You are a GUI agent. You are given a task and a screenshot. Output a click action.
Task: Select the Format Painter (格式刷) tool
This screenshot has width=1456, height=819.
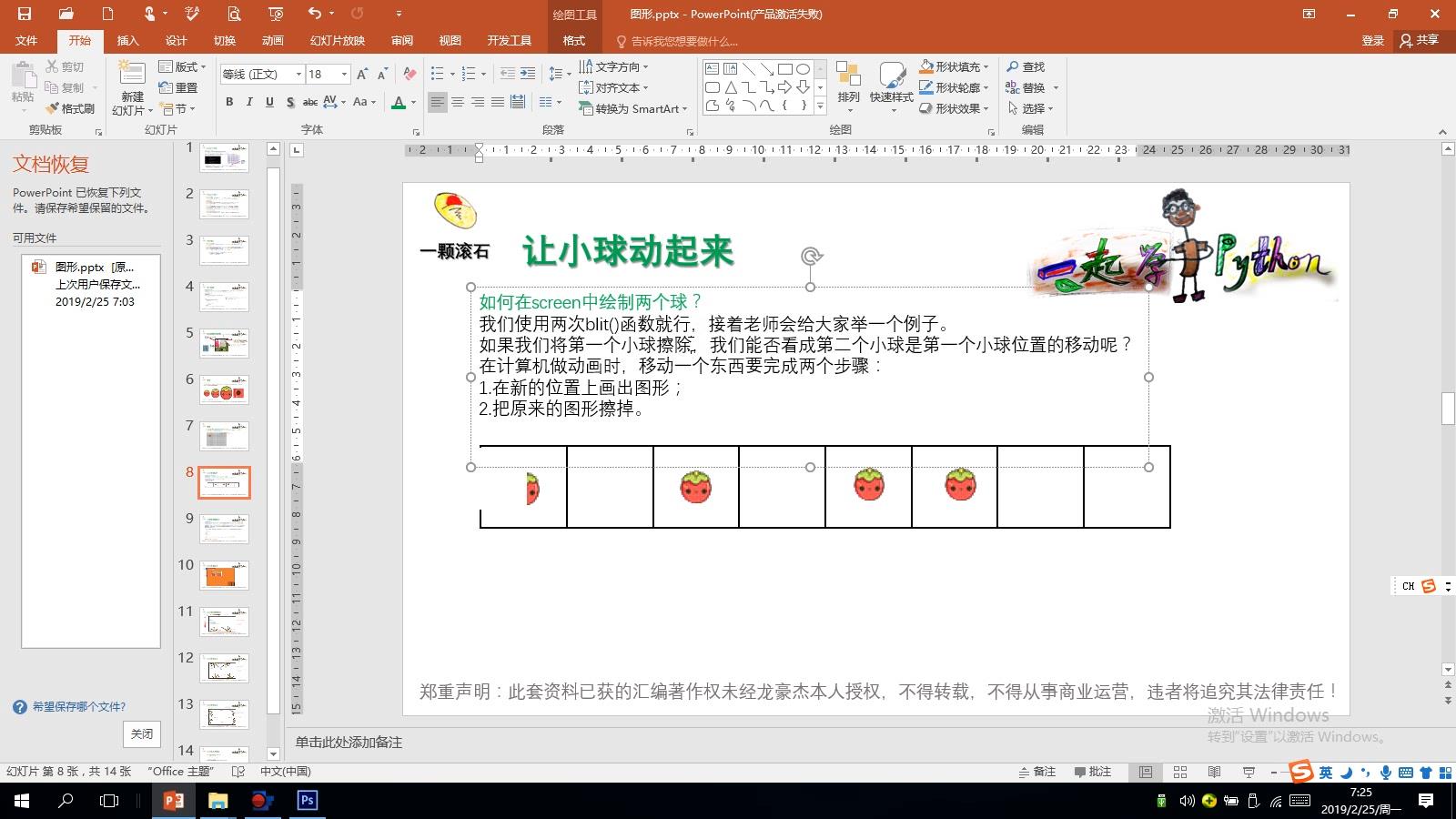(70, 108)
